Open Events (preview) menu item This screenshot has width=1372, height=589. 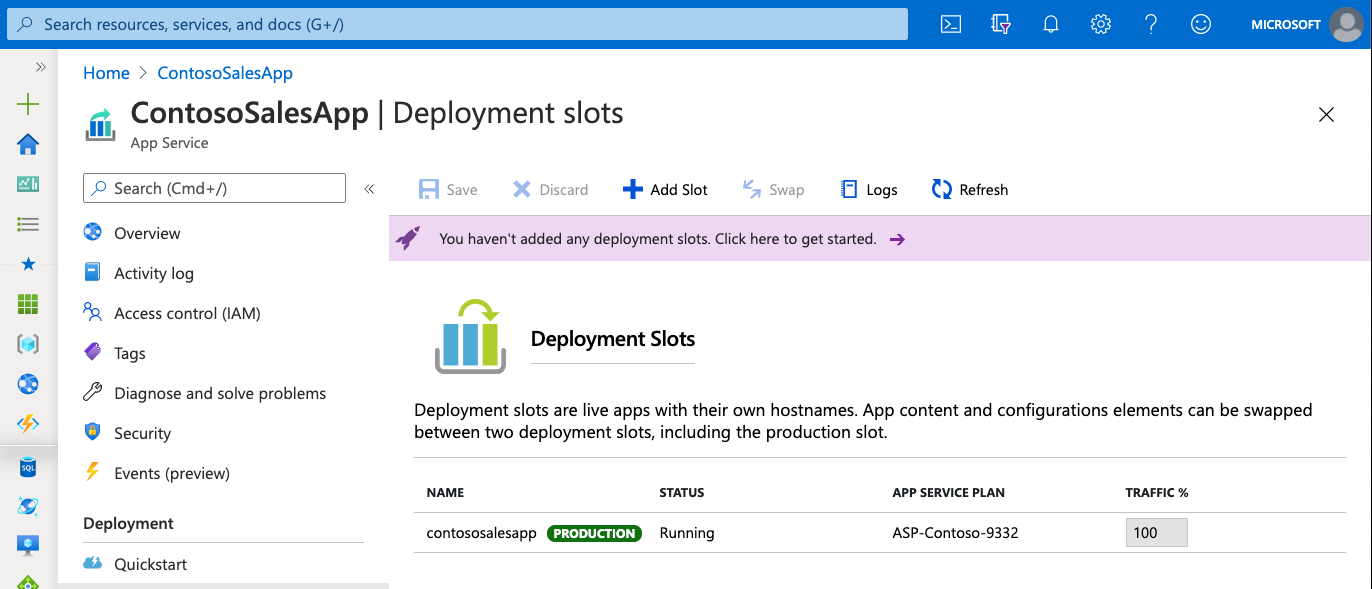pyautogui.click(x=172, y=473)
